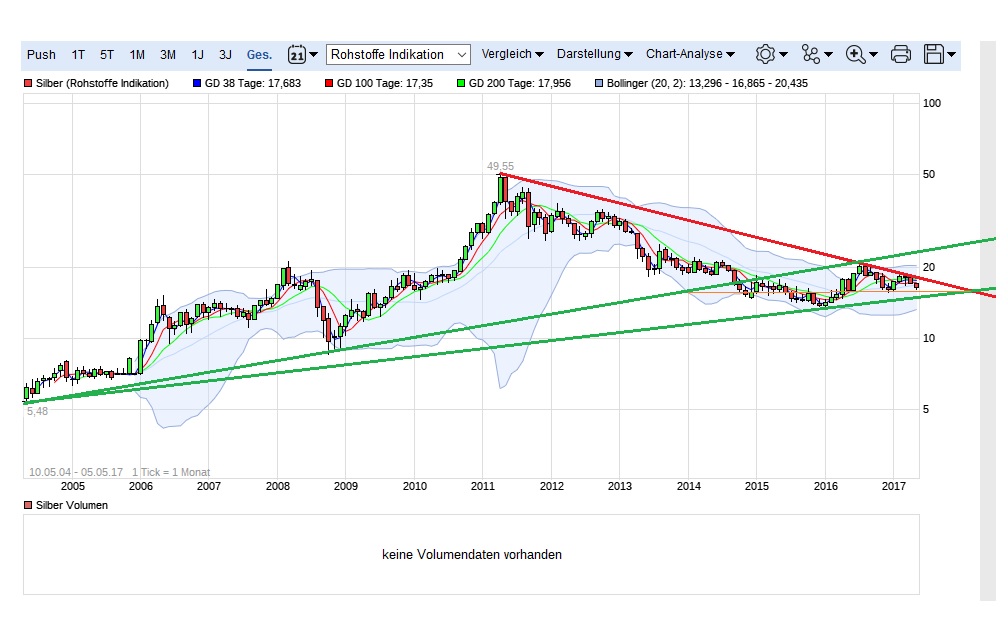
Task: Click the Silber Volumen legend square
Action: click(28, 506)
